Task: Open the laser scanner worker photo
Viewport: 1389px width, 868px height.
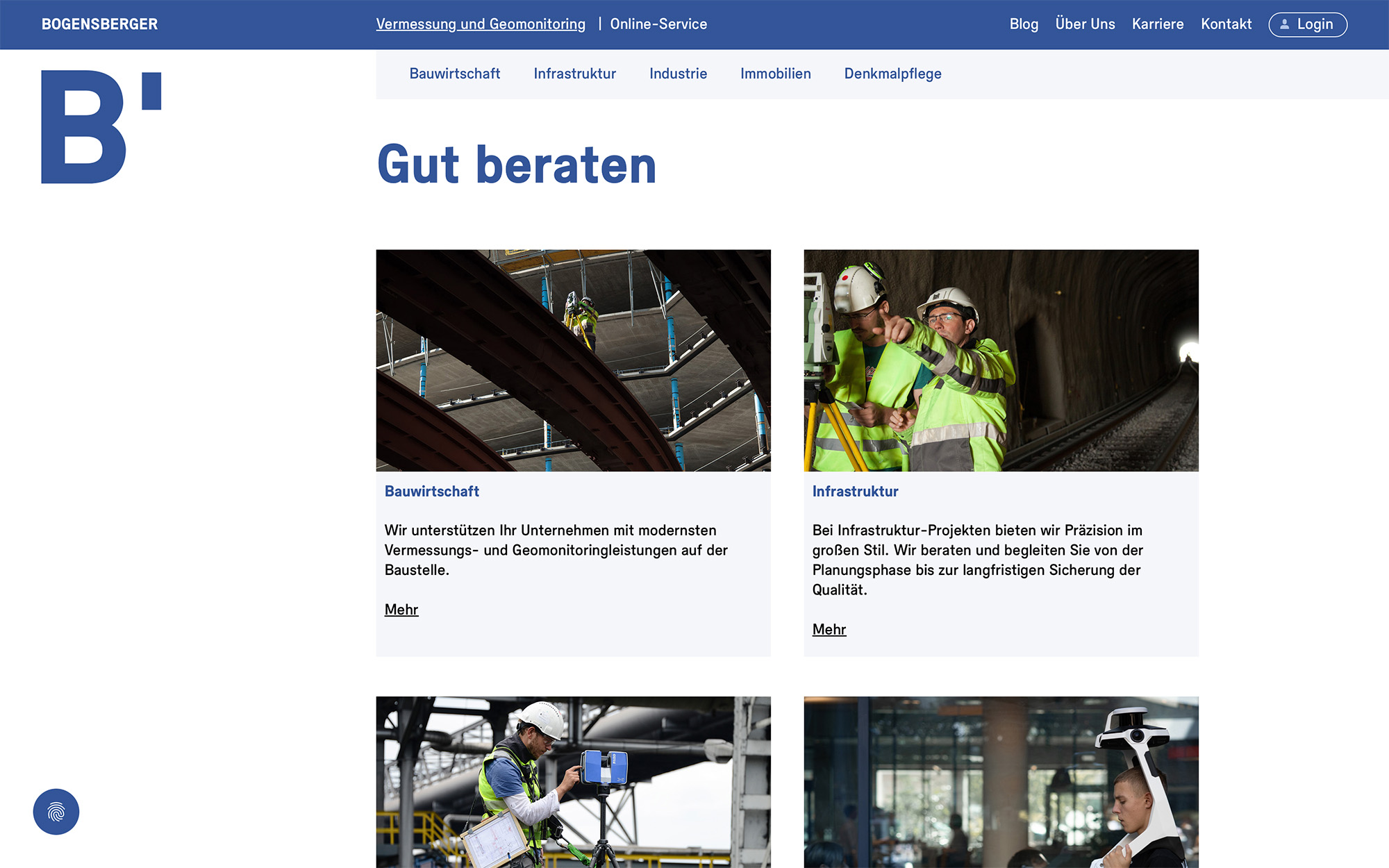Action: coord(574,782)
